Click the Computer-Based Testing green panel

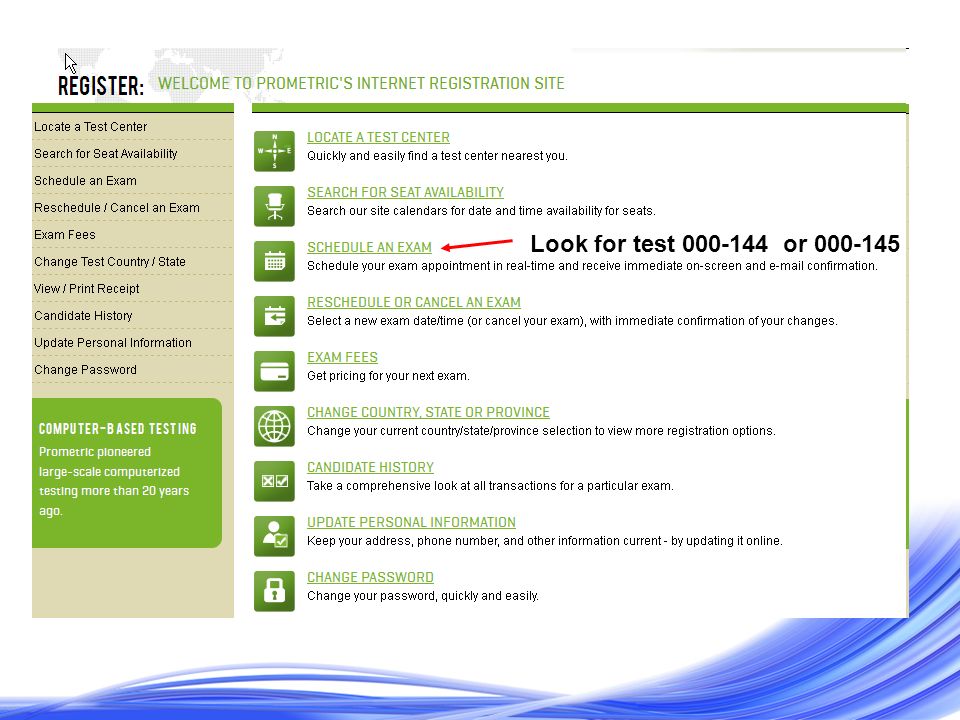pyautogui.click(x=127, y=473)
